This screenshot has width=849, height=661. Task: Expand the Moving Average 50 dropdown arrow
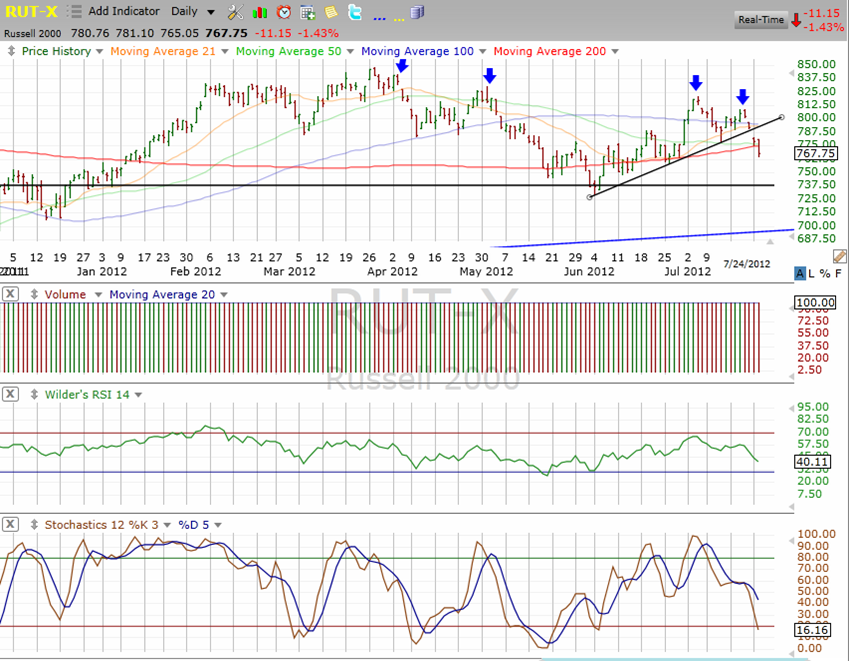click(350, 52)
